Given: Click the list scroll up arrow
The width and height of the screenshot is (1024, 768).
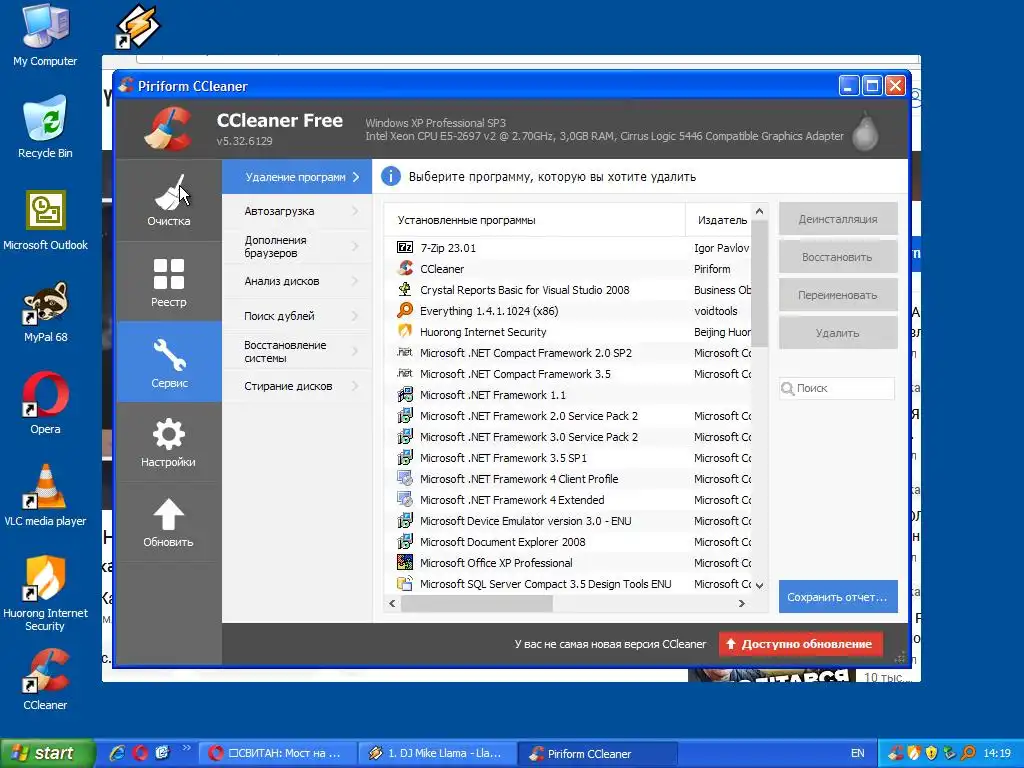Looking at the screenshot, I should [760, 212].
